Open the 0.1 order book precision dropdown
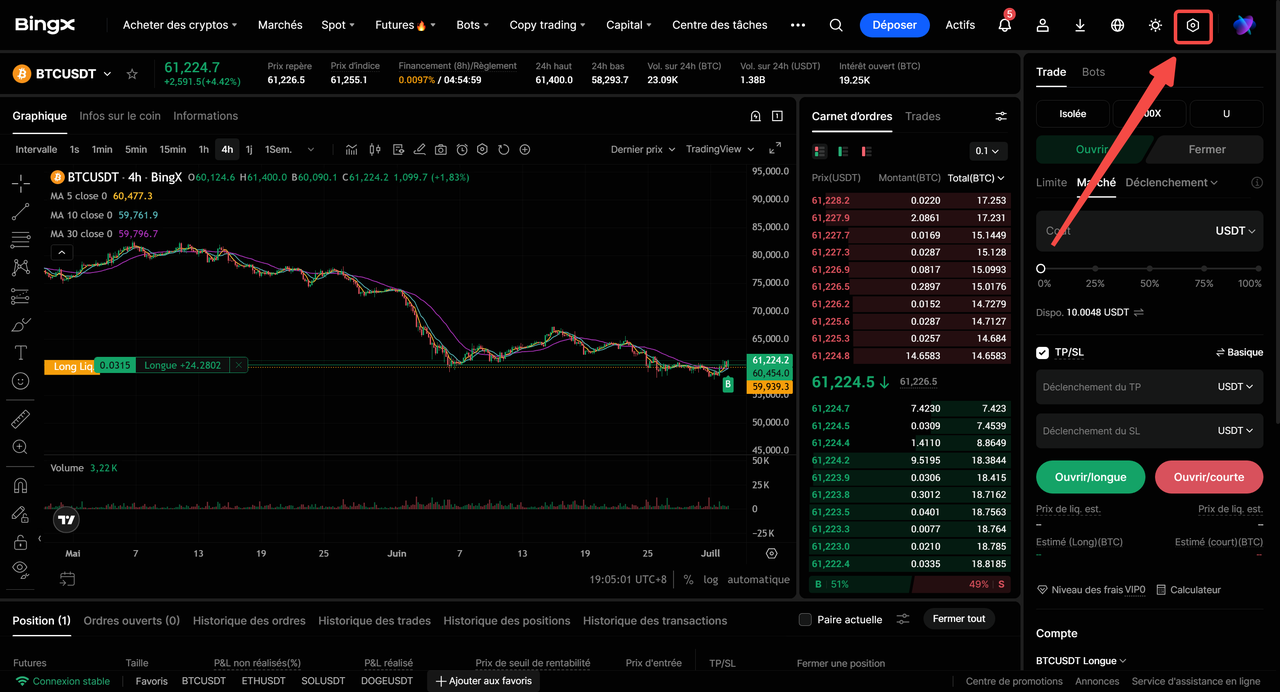This screenshot has width=1280, height=692. [x=988, y=151]
